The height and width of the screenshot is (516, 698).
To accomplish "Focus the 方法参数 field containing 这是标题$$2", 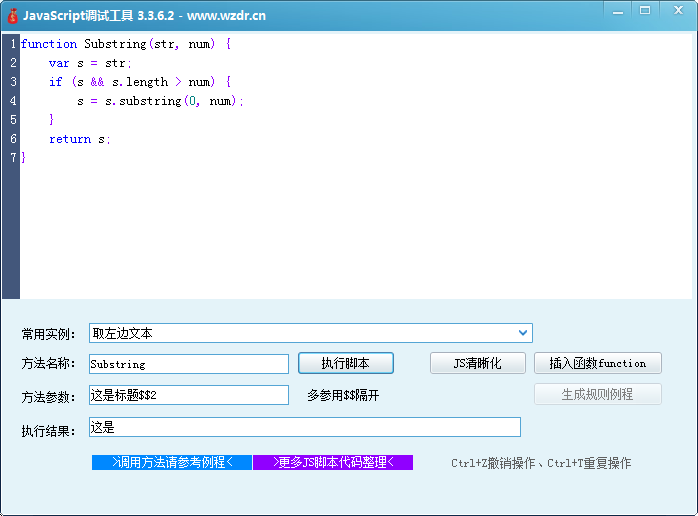I will 189,395.
